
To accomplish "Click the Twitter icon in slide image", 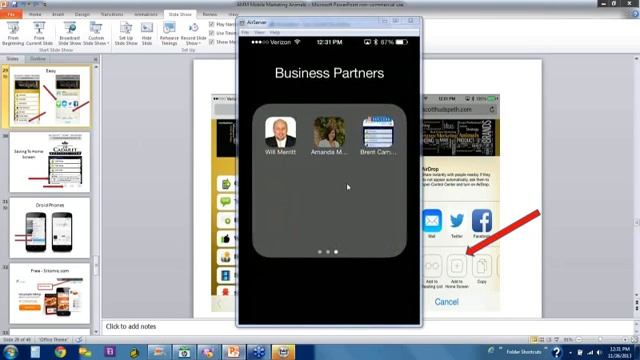I will point(457,221).
